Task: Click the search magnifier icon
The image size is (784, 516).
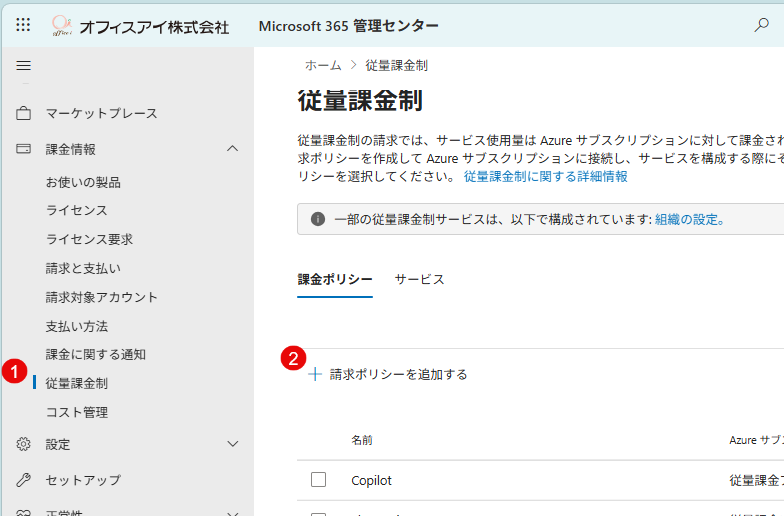Action: point(761,25)
